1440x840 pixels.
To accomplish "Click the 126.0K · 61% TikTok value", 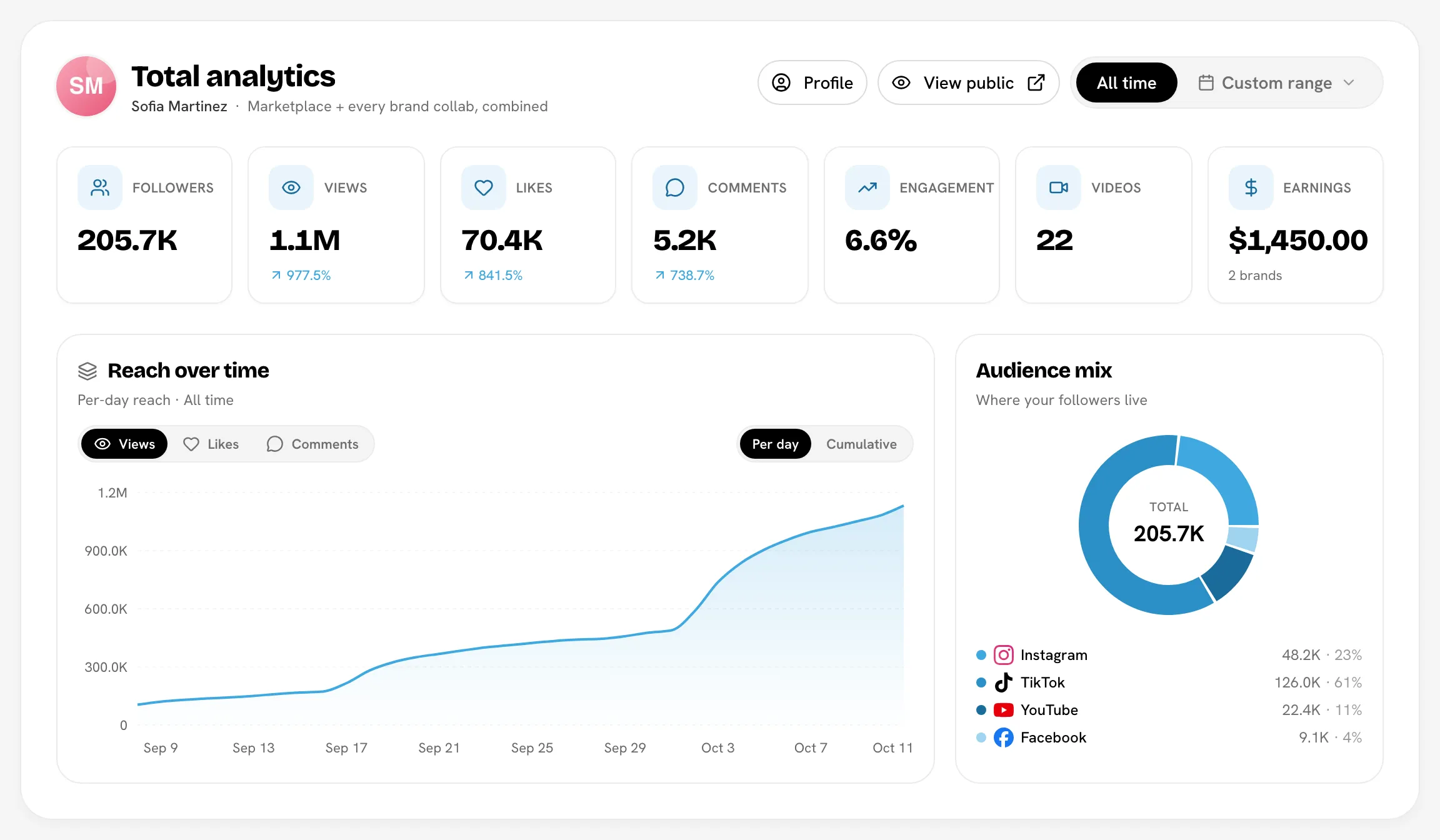I will (x=1318, y=682).
